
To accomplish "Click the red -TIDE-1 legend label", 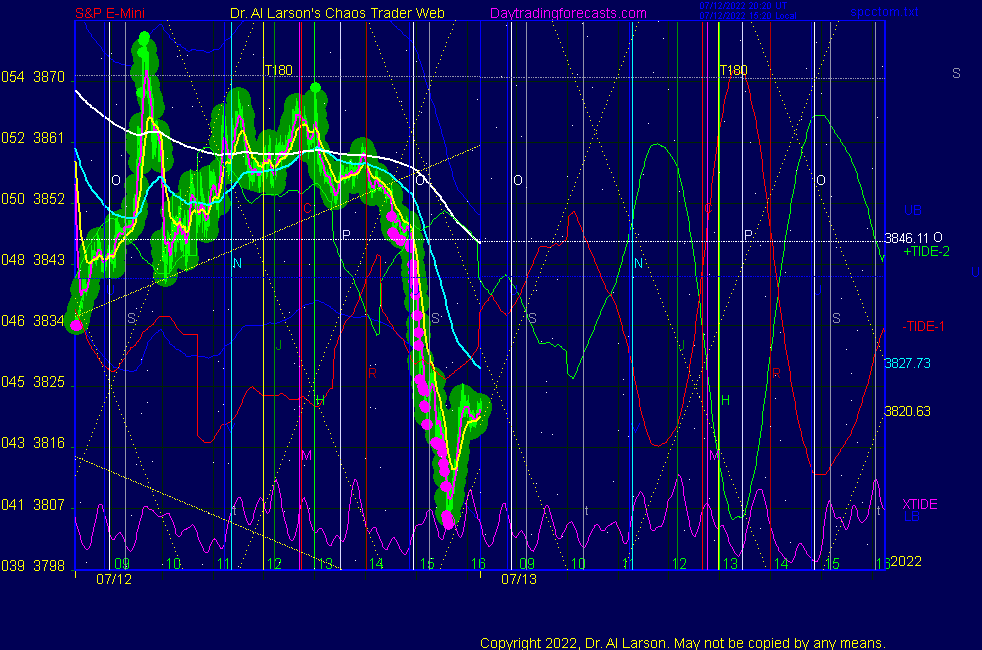I will [x=924, y=326].
